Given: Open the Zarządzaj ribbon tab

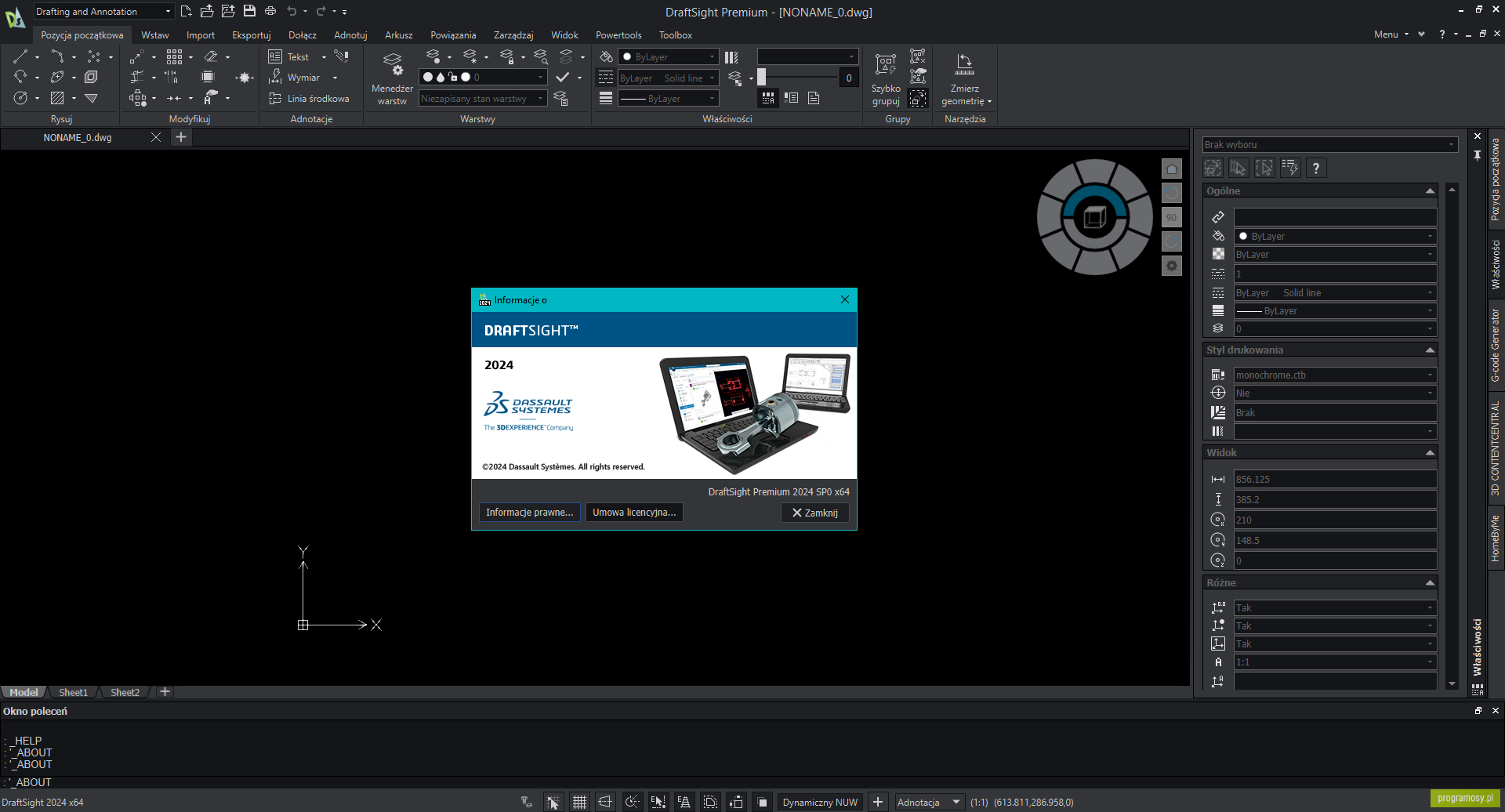Looking at the screenshot, I should coord(513,34).
